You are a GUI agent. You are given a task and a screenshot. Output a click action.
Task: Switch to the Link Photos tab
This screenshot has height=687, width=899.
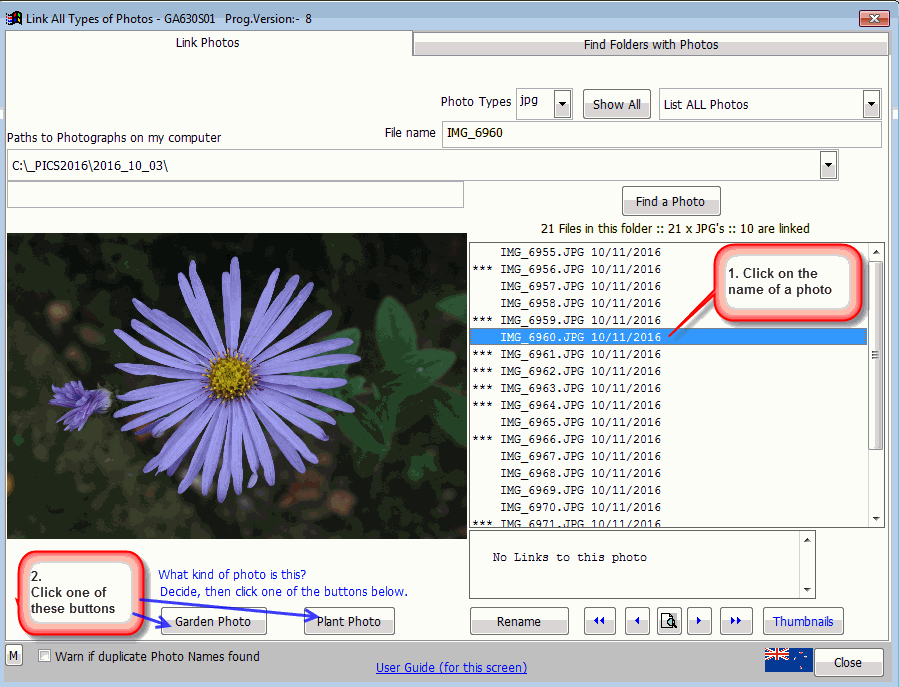pos(208,43)
